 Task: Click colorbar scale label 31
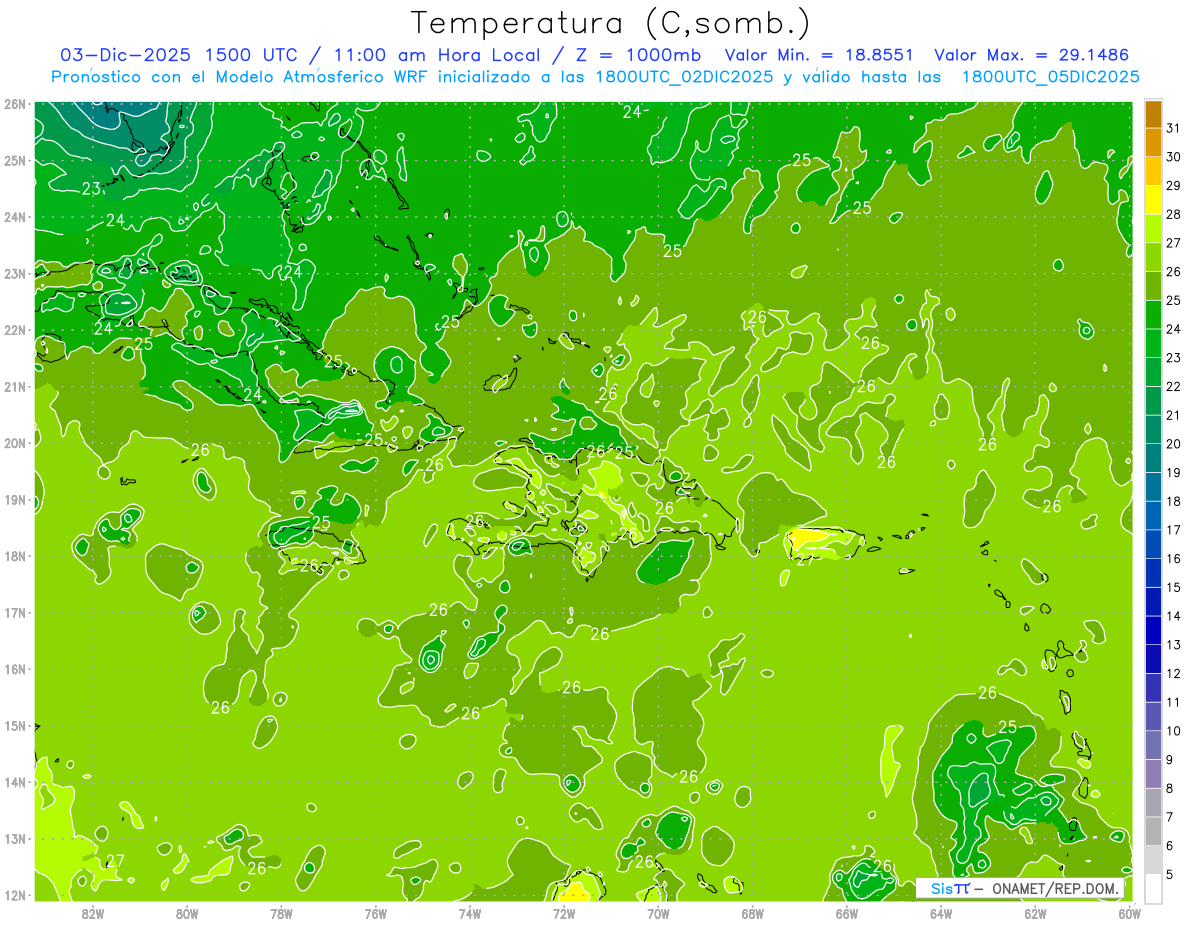(x=1173, y=127)
